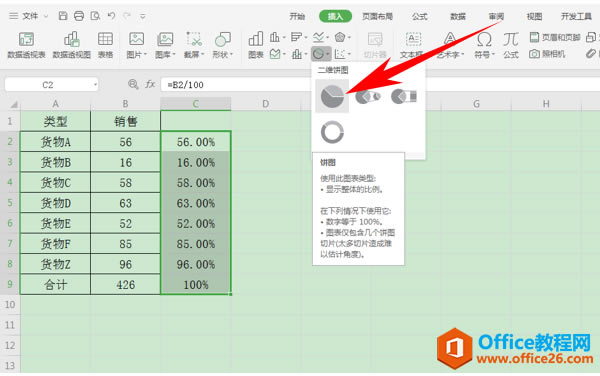Image resolution: width=600 pixels, height=376 pixels.
Task: Click the Print Preview icon
Action: point(95,16)
